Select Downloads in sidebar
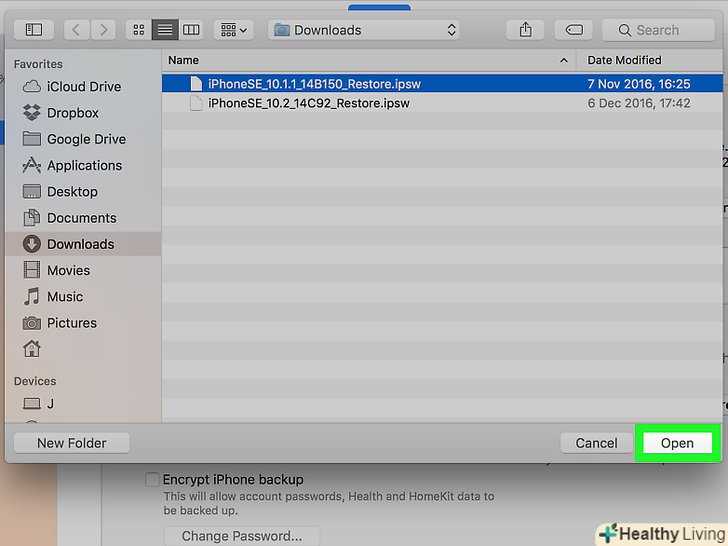728x546 pixels. 84,244
